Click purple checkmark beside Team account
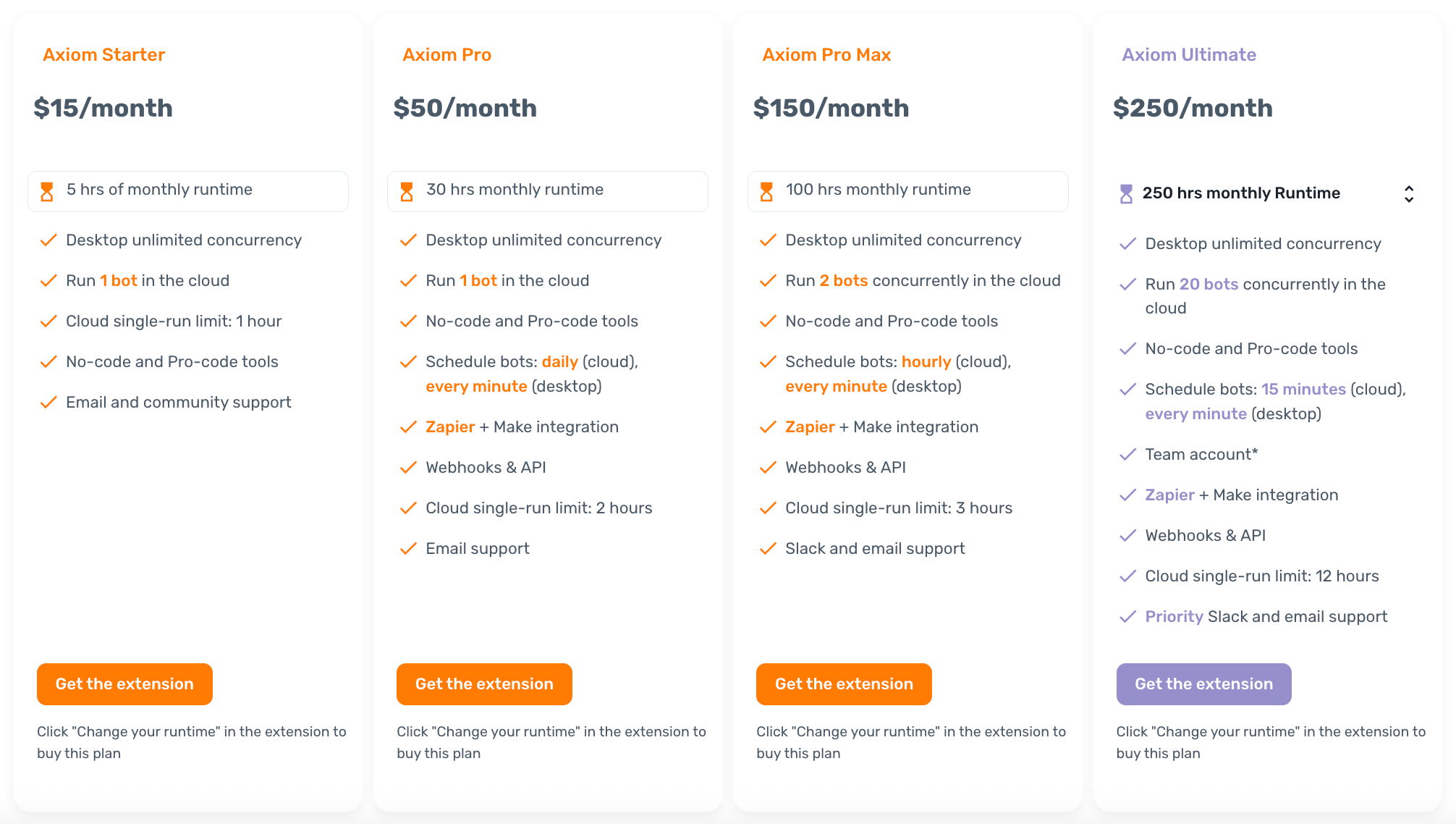1456x824 pixels. (1127, 455)
